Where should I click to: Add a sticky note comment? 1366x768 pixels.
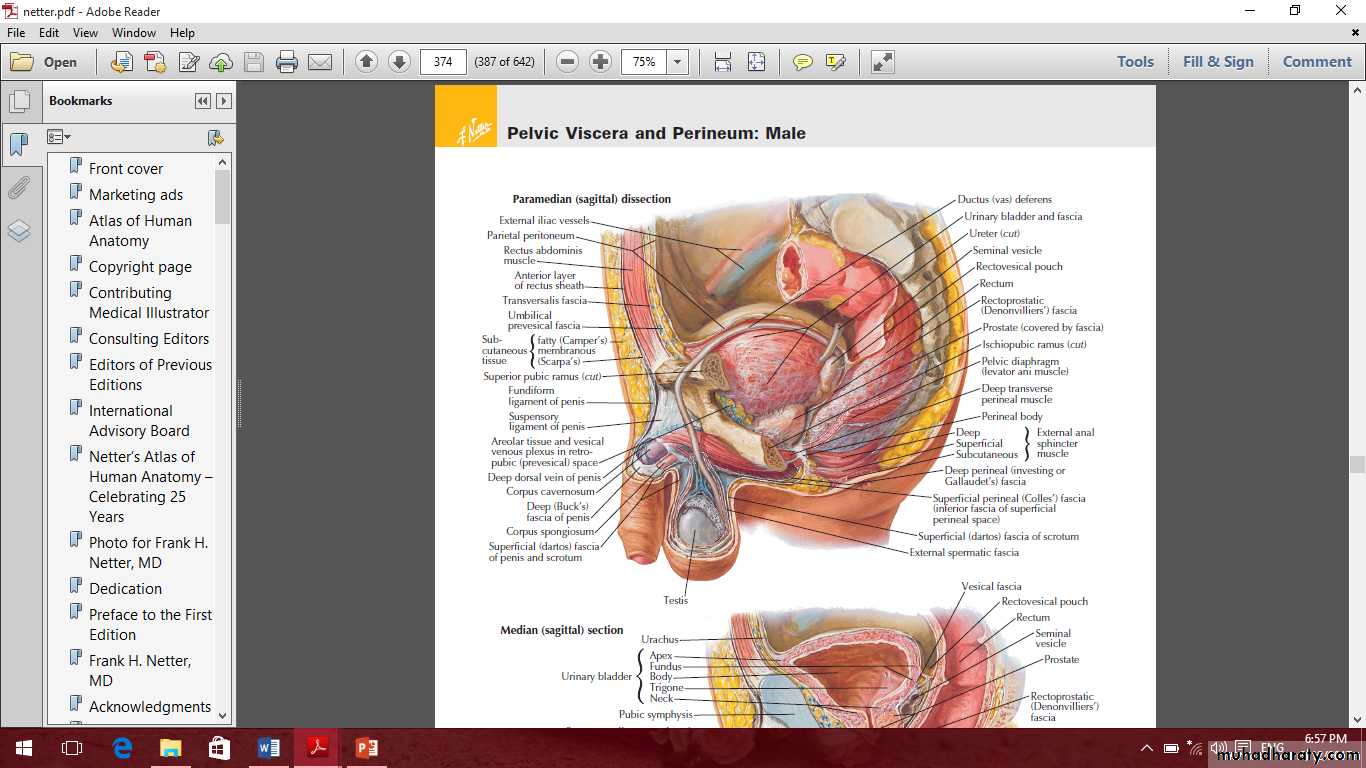coord(802,62)
